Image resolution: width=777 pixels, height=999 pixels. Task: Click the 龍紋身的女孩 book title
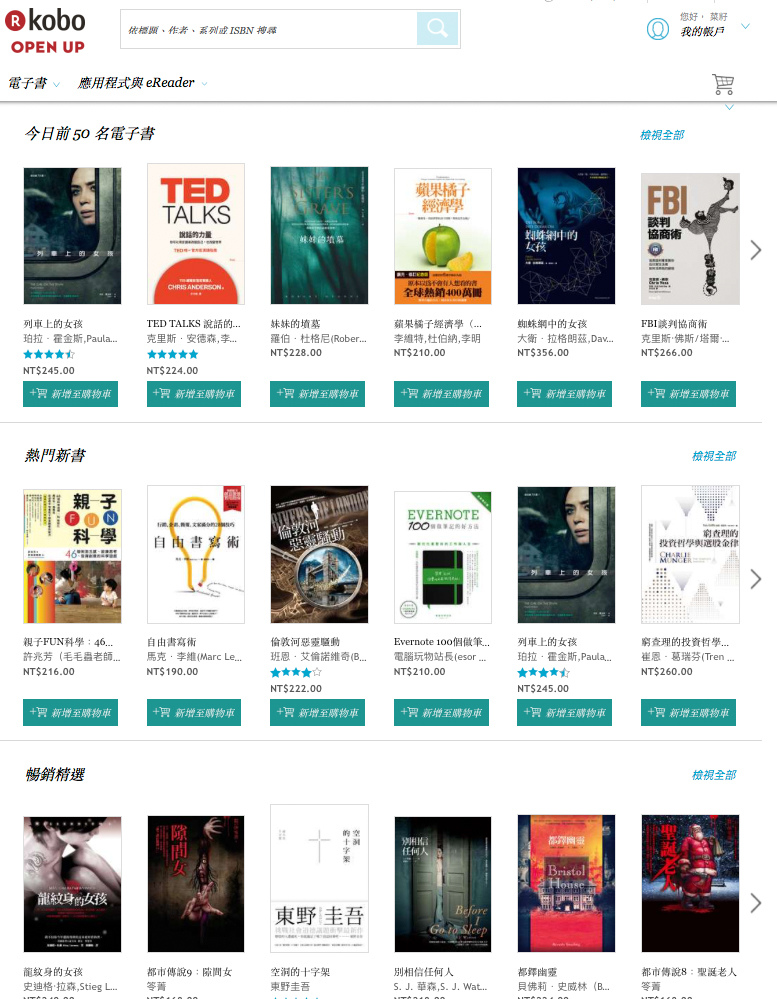tap(53, 972)
